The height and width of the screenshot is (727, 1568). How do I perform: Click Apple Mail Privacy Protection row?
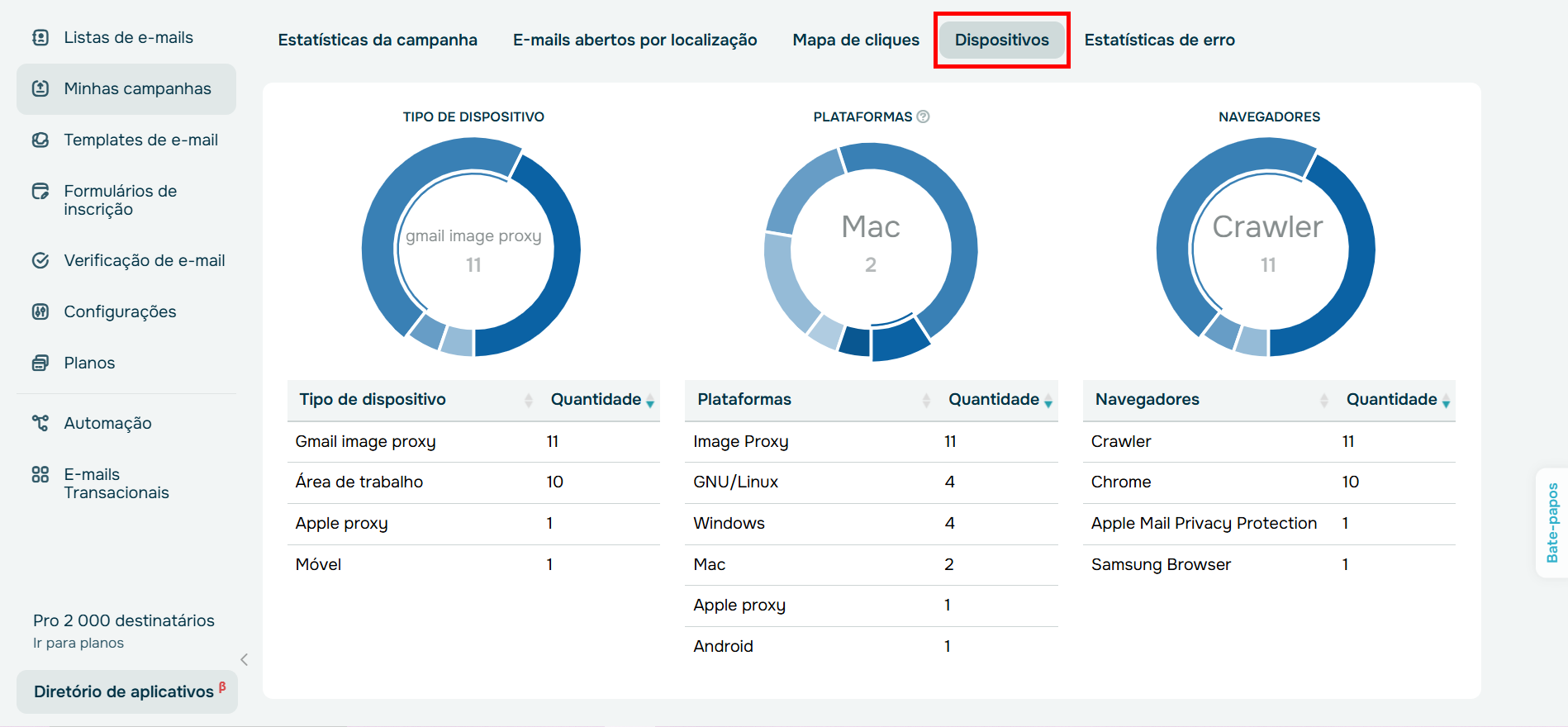pos(1269,524)
